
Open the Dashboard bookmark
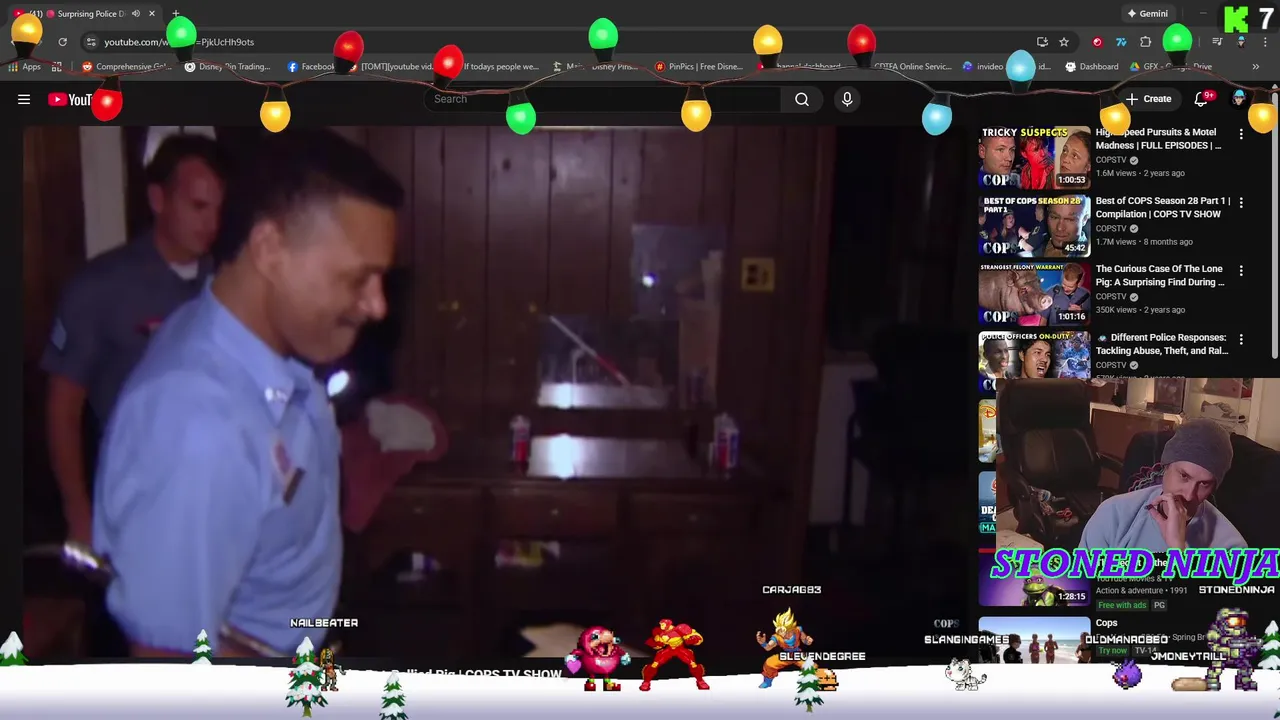(x=1092, y=67)
